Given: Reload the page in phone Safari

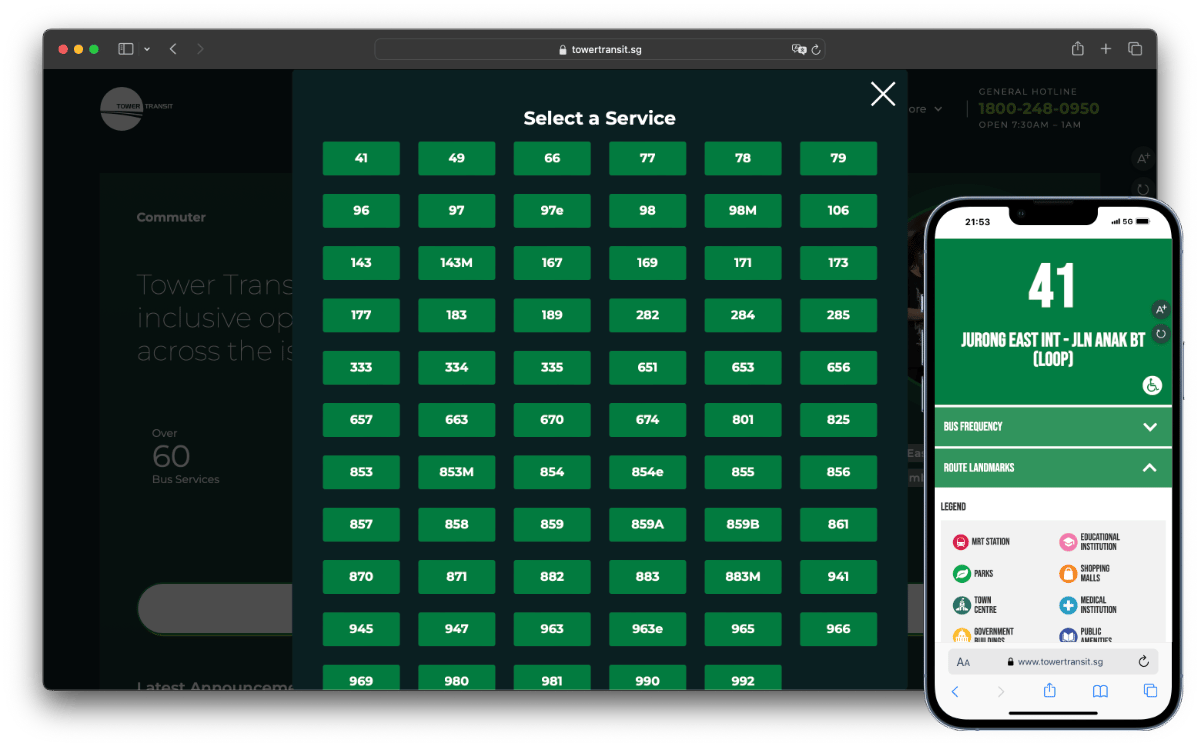Looking at the screenshot, I should [1143, 662].
